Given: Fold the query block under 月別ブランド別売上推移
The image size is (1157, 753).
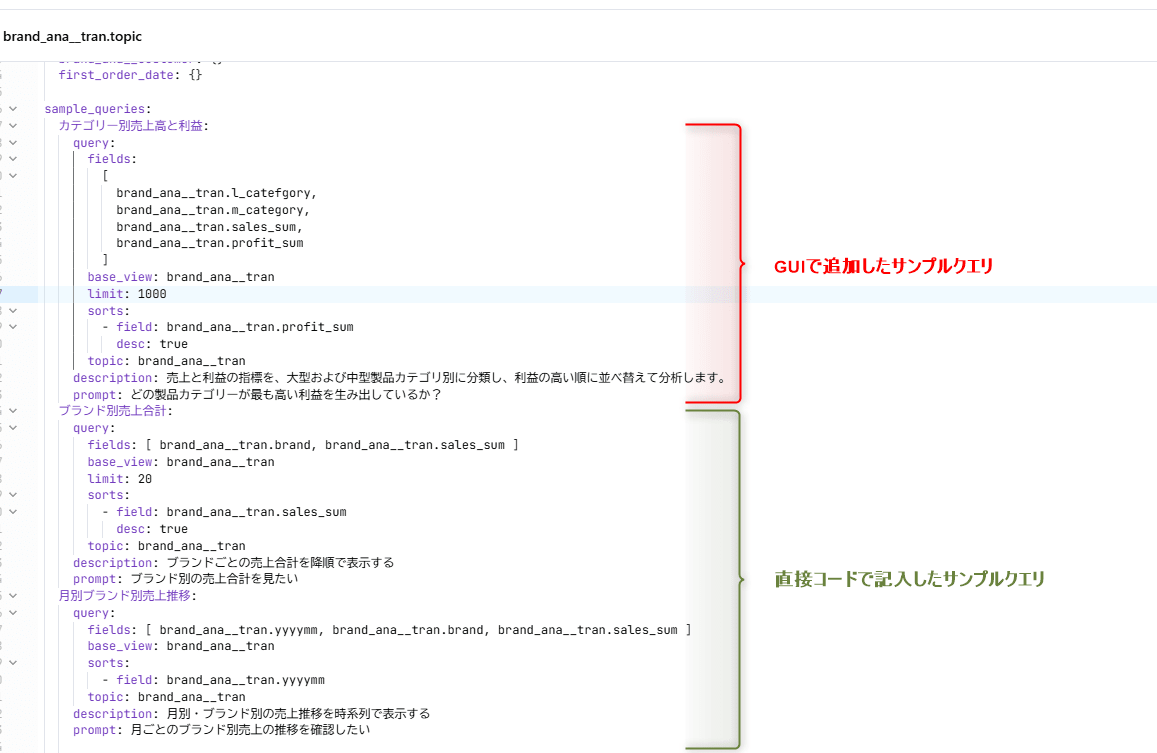Looking at the screenshot, I should tap(13, 613).
